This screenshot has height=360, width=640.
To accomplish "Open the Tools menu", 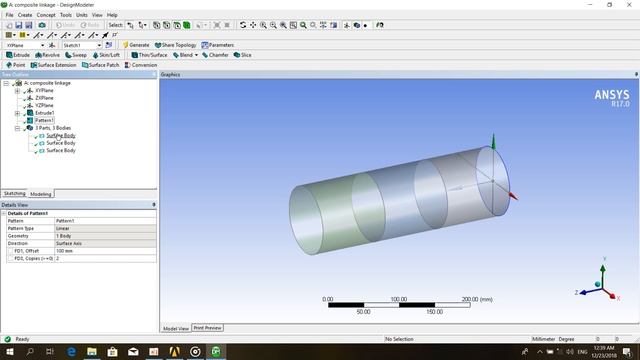I will tap(66, 15).
